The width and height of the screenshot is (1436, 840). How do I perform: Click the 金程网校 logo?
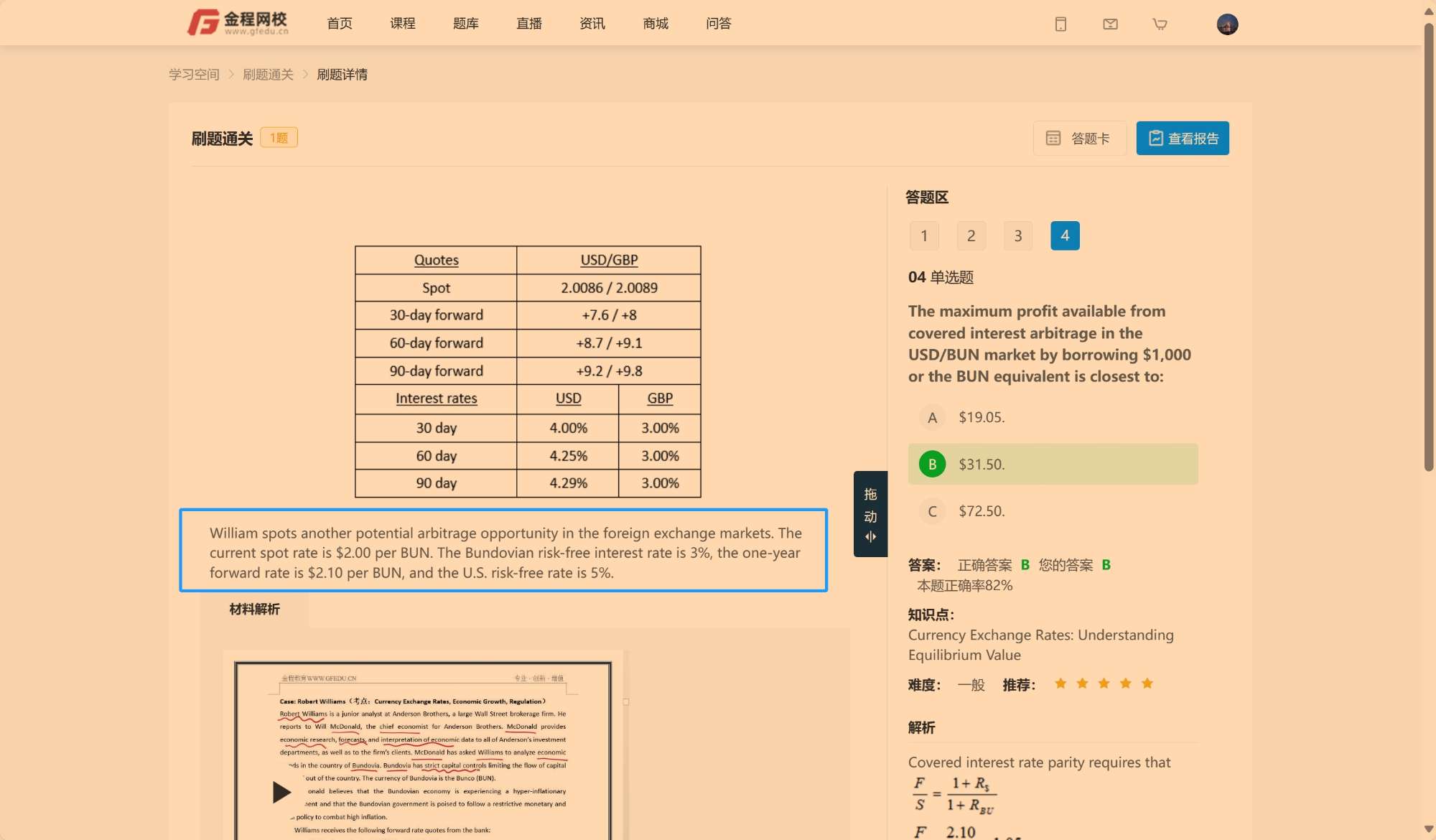(x=238, y=22)
